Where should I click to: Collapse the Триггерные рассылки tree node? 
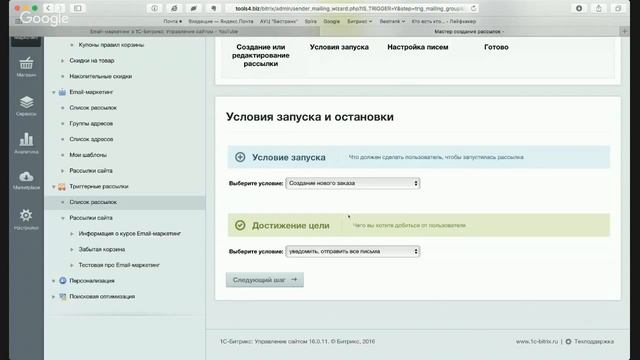[53, 187]
